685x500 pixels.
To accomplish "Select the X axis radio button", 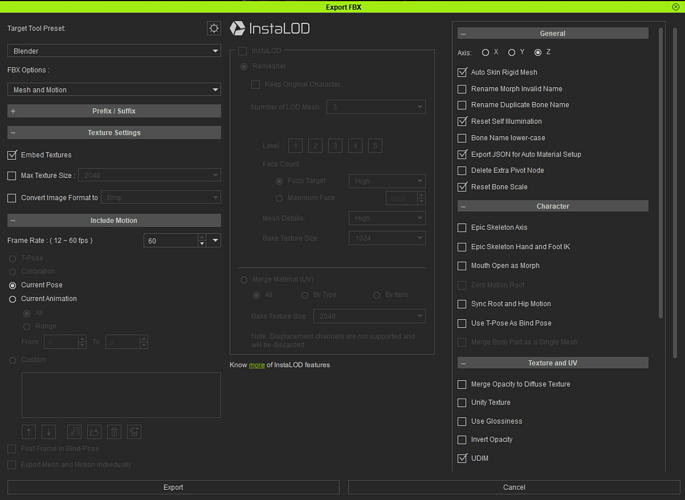I will [485, 52].
